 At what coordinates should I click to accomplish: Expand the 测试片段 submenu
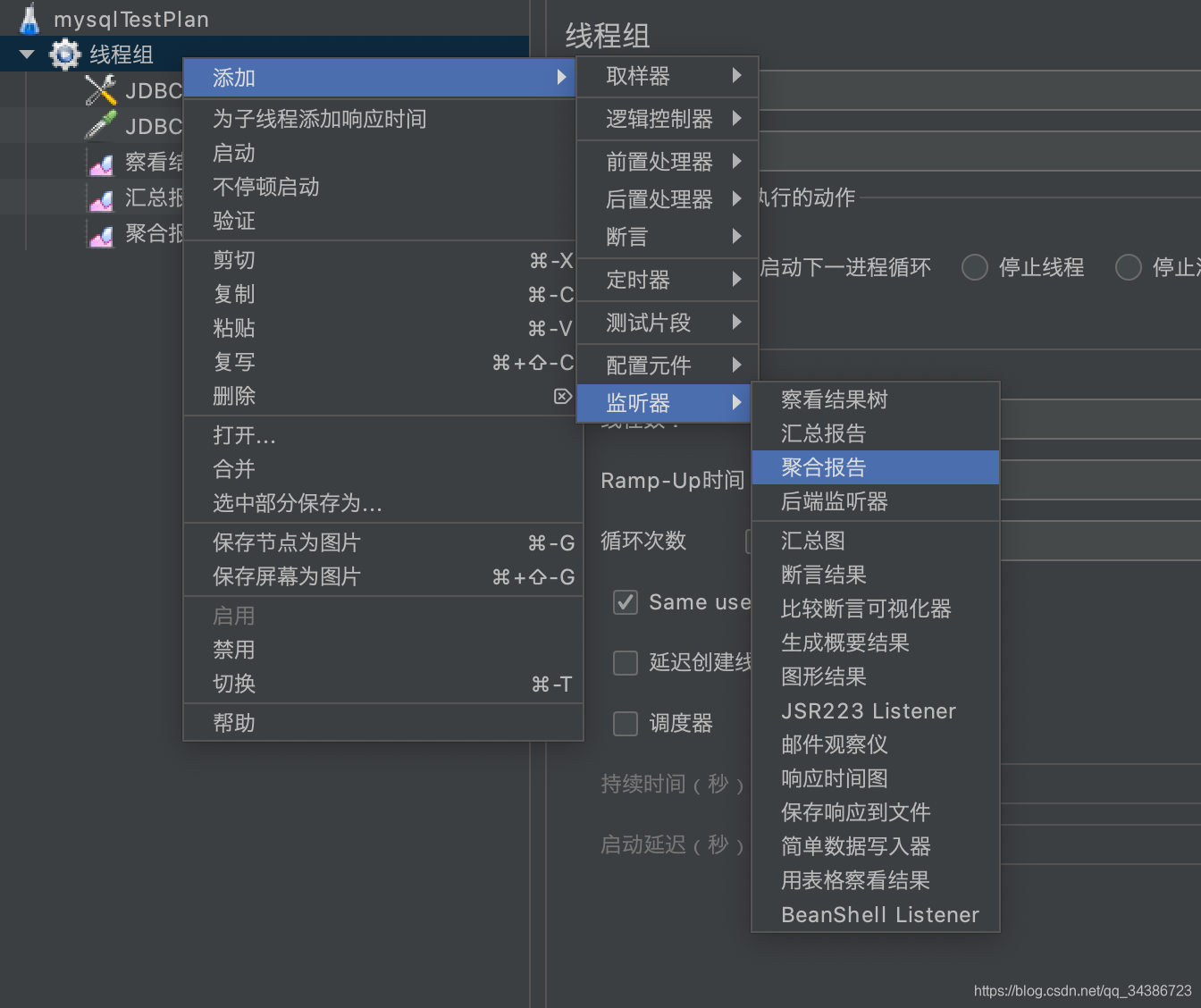[x=668, y=323]
